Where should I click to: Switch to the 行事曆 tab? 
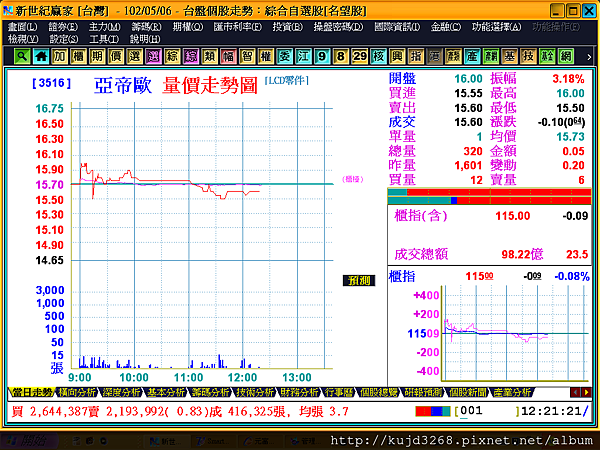click(x=339, y=392)
